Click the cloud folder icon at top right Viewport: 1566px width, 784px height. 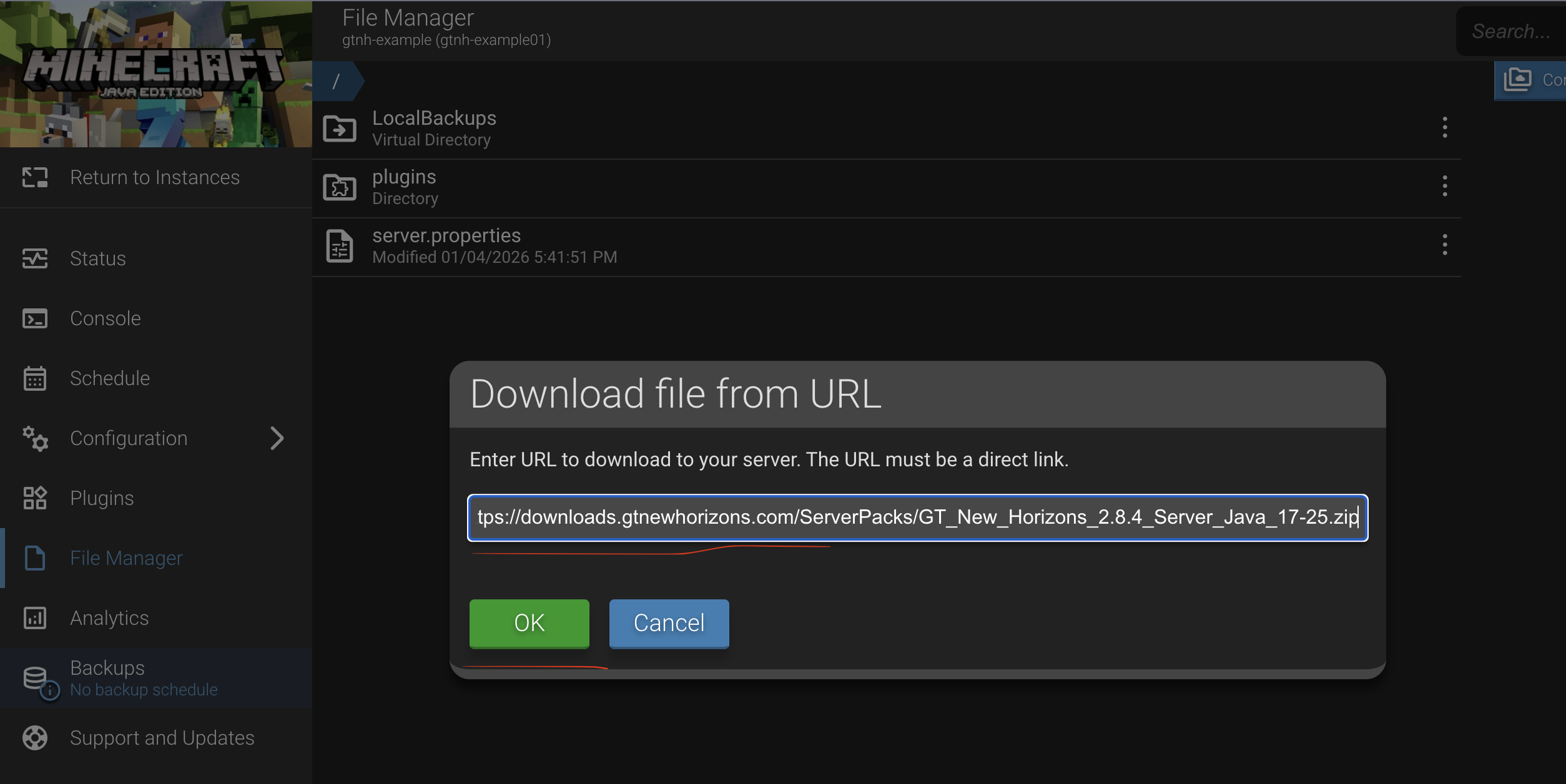(1518, 80)
